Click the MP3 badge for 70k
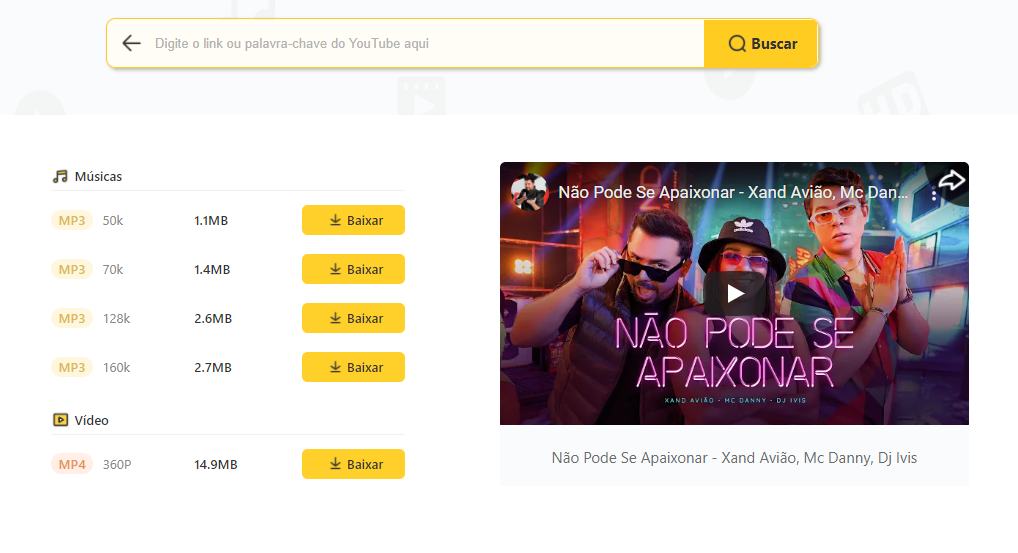Screen dimensions: 1018x553 (72, 269)
